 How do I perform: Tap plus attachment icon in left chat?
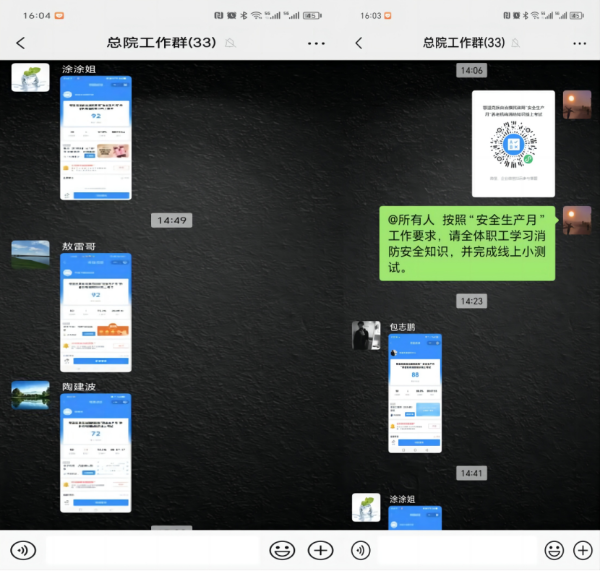[320, 550]
